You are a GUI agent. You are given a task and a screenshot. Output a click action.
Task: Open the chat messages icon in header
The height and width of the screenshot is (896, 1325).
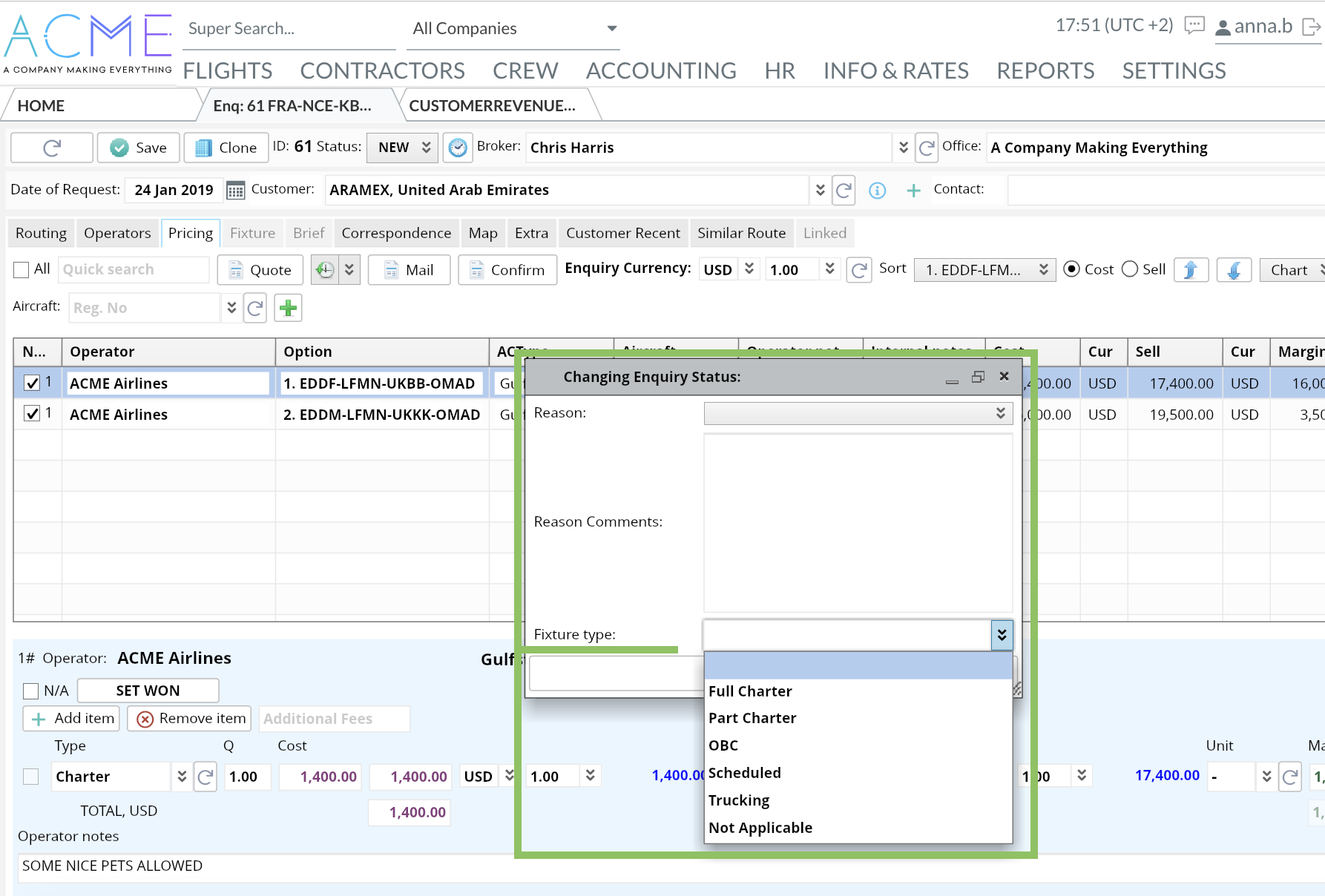click(1194, 26)
